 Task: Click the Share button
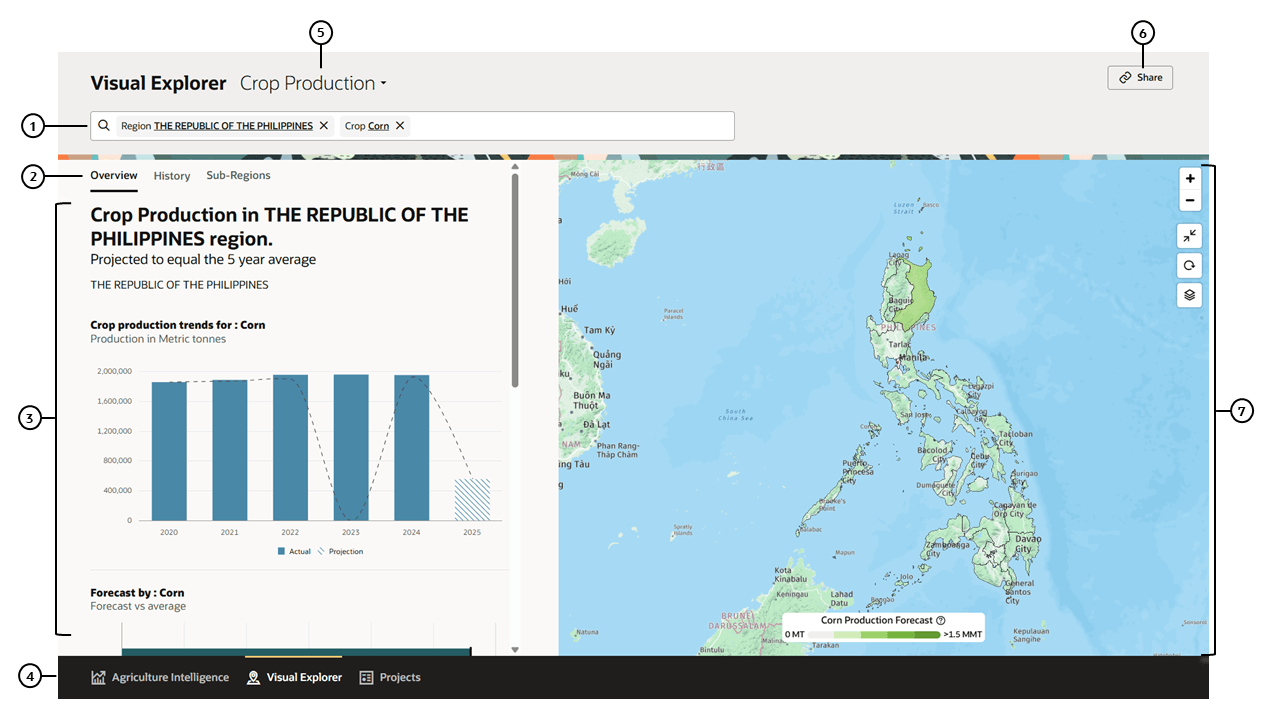tap(1140, 77)
